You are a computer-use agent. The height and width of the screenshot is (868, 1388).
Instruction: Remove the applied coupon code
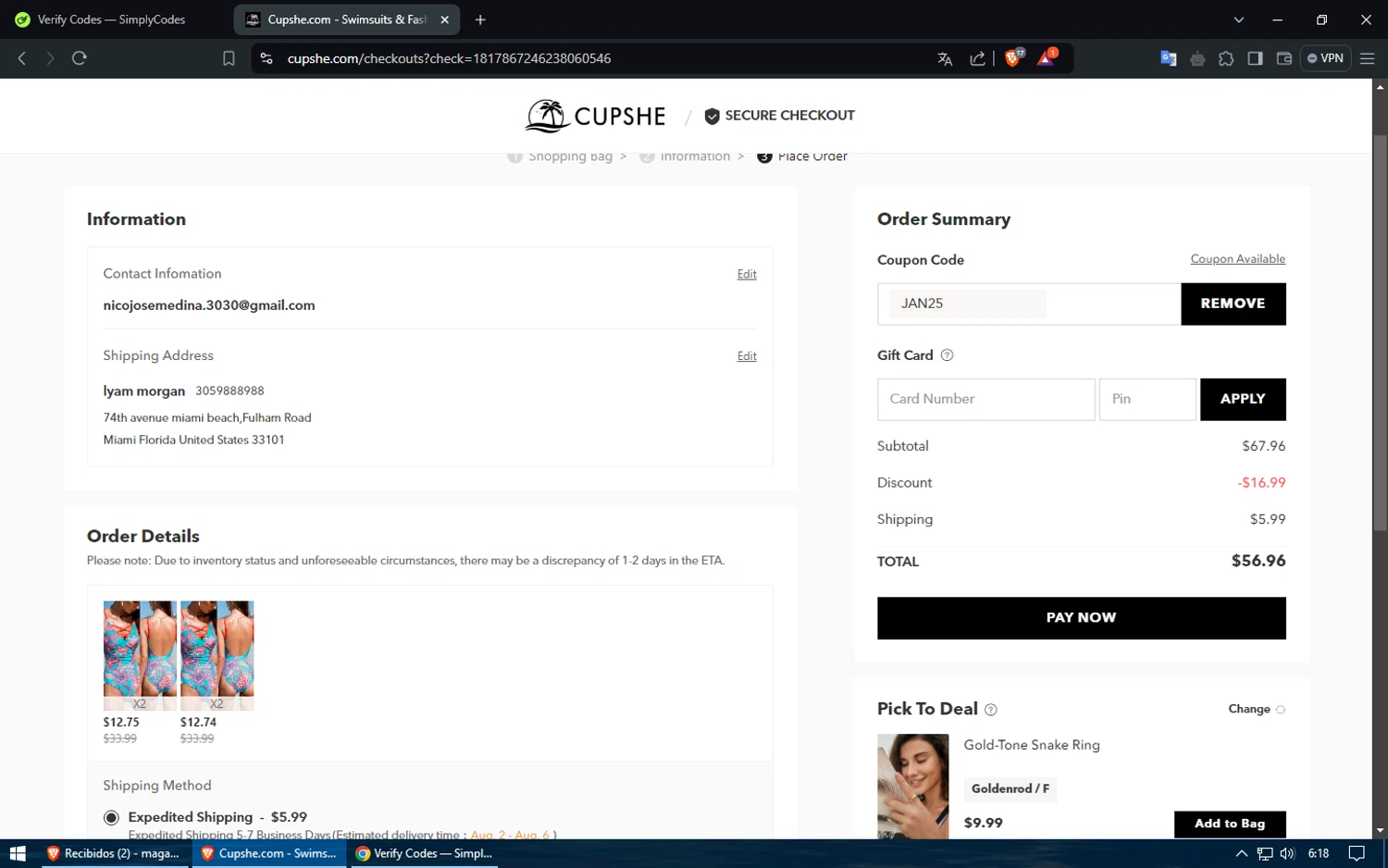(1233, 304)
